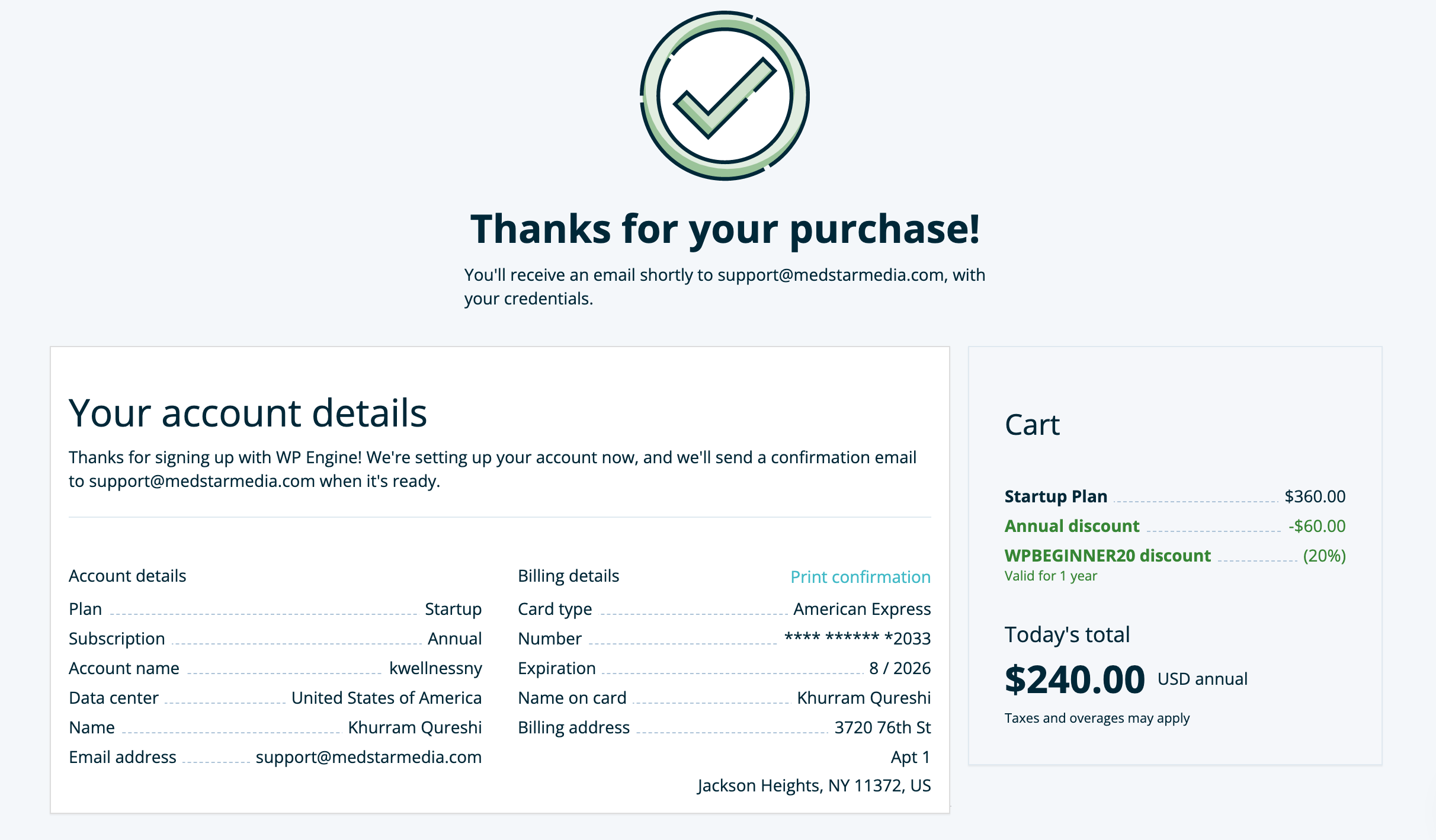Image resolution: width=1436 pixels, height=840 pixels.
Task: Select the Jackson Heights, NY 11372 line
Action: point(814,786)
